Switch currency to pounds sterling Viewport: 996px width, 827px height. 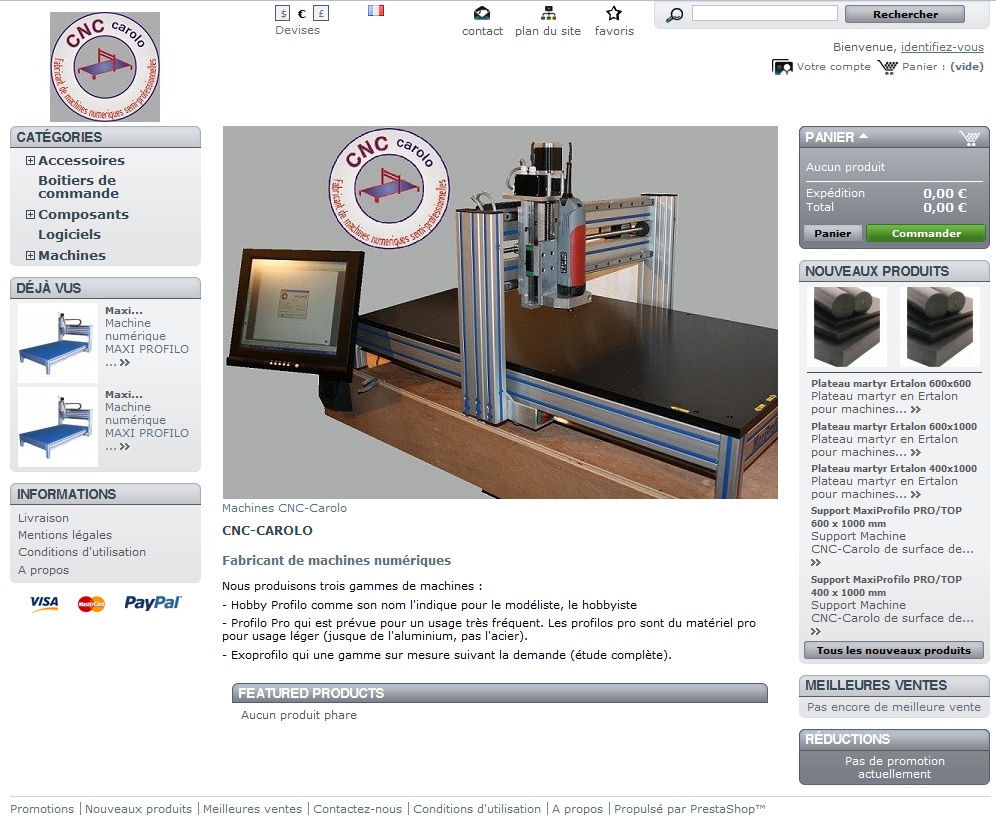point(320,12)
